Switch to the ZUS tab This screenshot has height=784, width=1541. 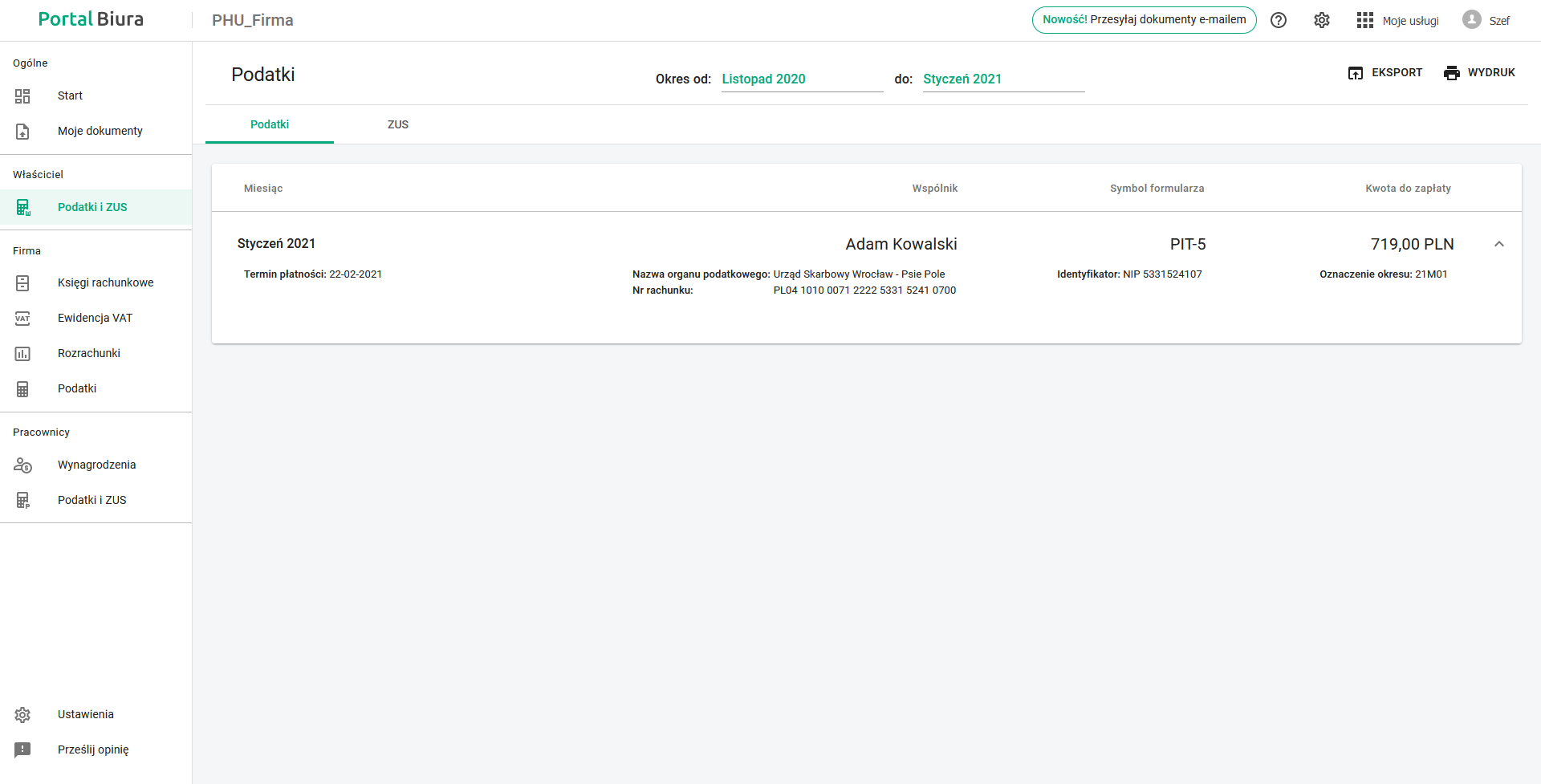pyautogui.click(x=398, y=124)
